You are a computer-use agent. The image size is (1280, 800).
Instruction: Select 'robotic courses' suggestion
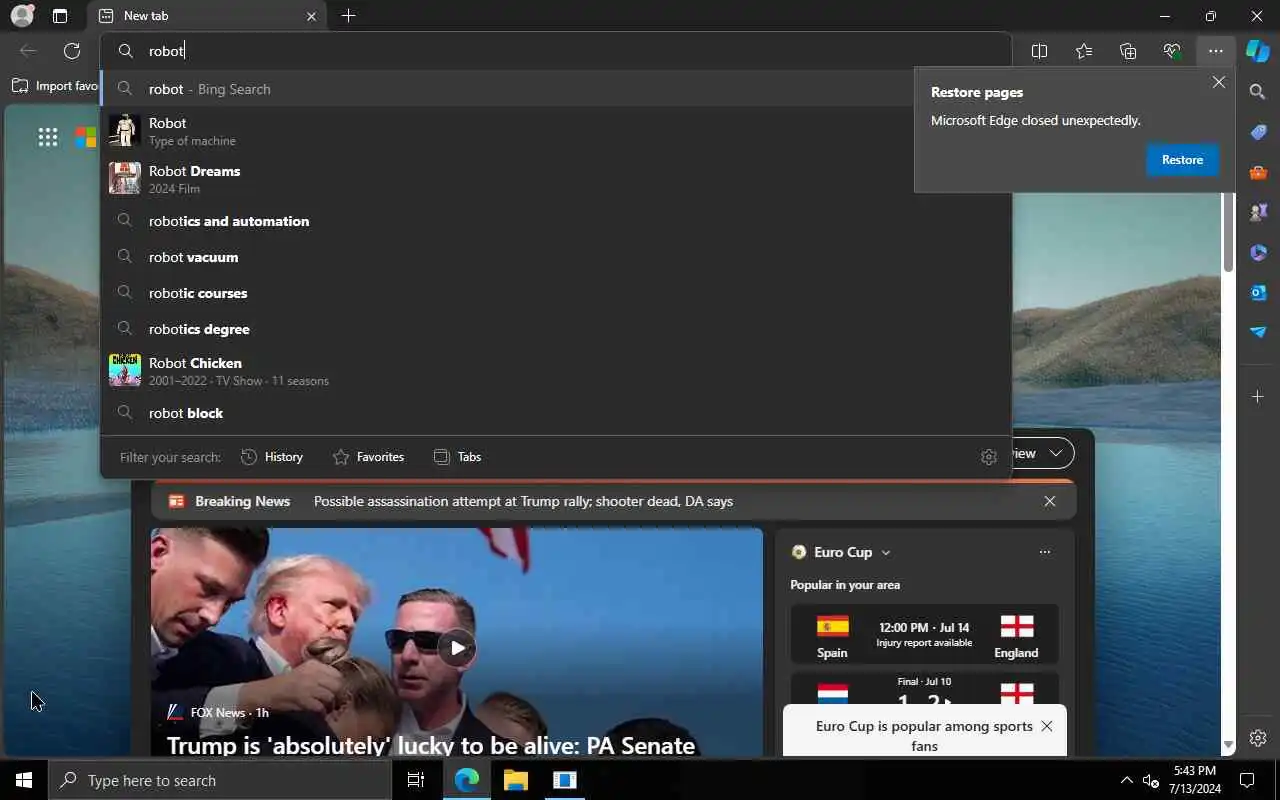point(556,293)
